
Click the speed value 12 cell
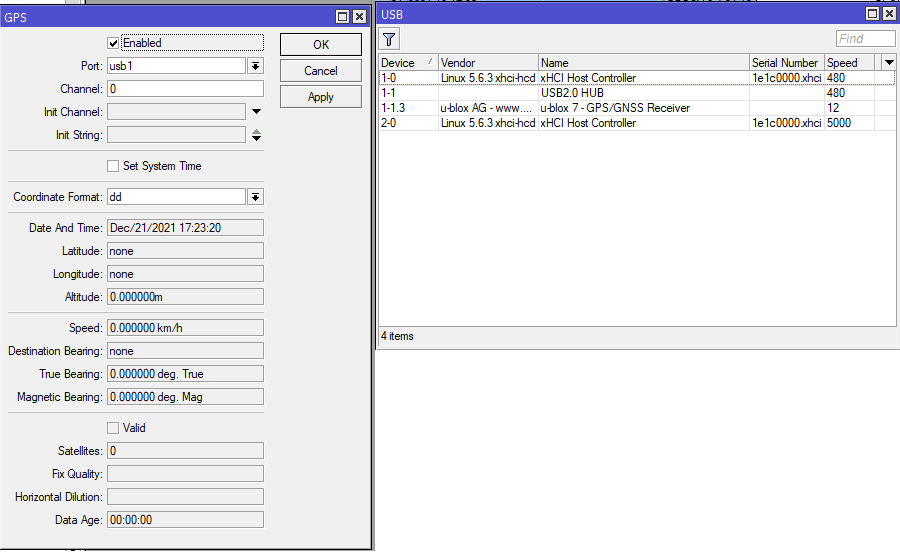click(849, 108)
